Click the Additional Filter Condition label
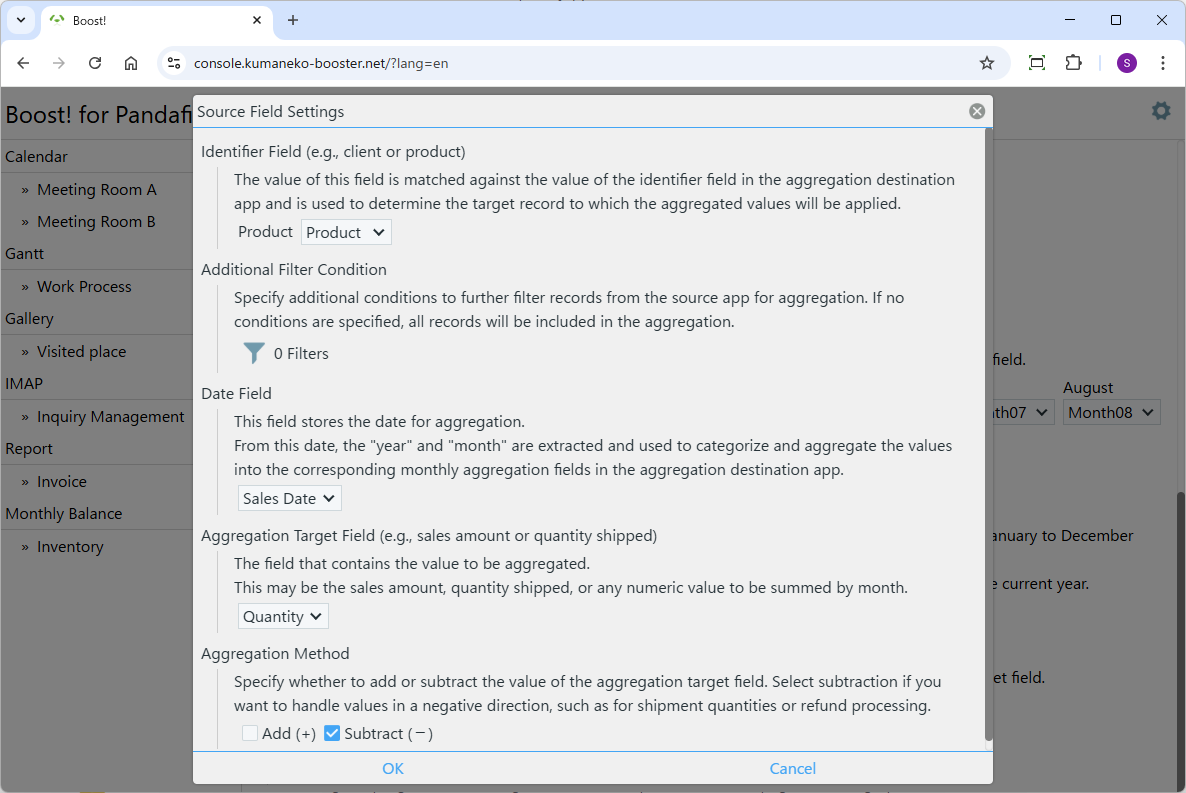Viewport: 1186px width, 793px height. [293, 269]
